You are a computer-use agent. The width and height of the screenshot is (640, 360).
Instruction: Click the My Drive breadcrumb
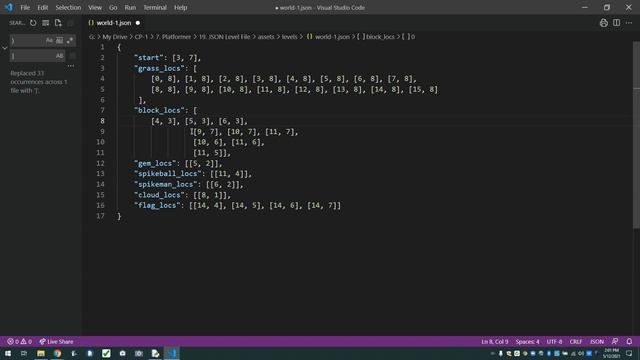(115, 37)
